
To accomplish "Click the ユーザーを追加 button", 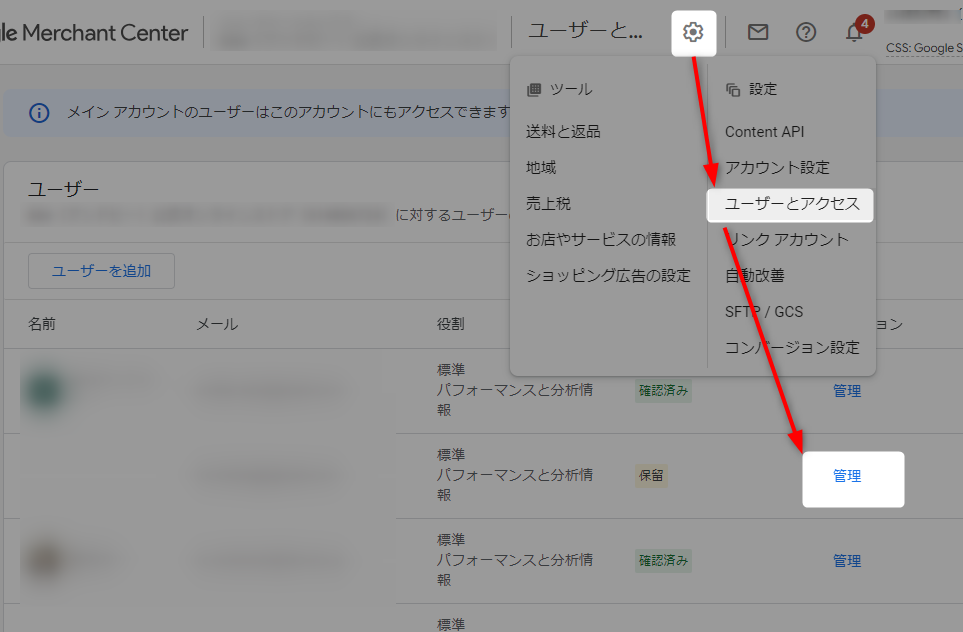I will tap(101, 271).
